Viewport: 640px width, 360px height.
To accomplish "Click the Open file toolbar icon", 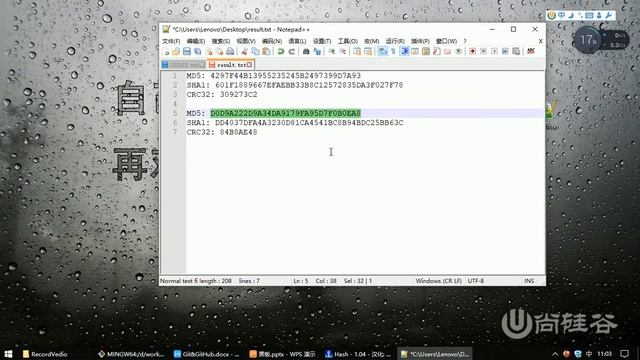I will click(x=176, y=51).
